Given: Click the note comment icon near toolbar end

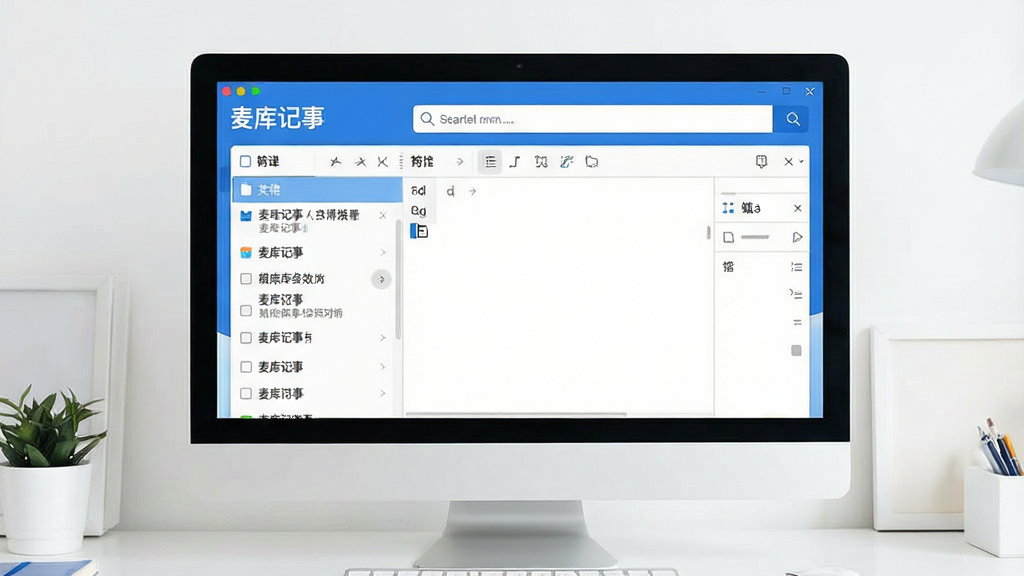Looking at the screenshot, I should [761, 161].
